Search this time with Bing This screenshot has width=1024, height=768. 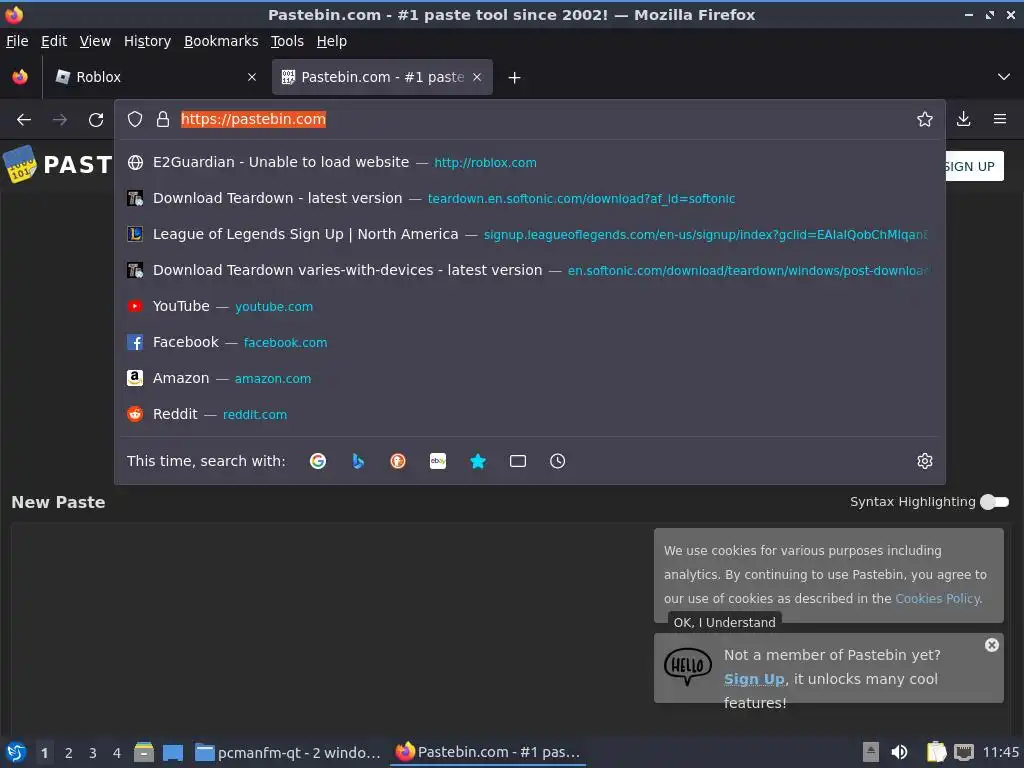pos(358,461)
